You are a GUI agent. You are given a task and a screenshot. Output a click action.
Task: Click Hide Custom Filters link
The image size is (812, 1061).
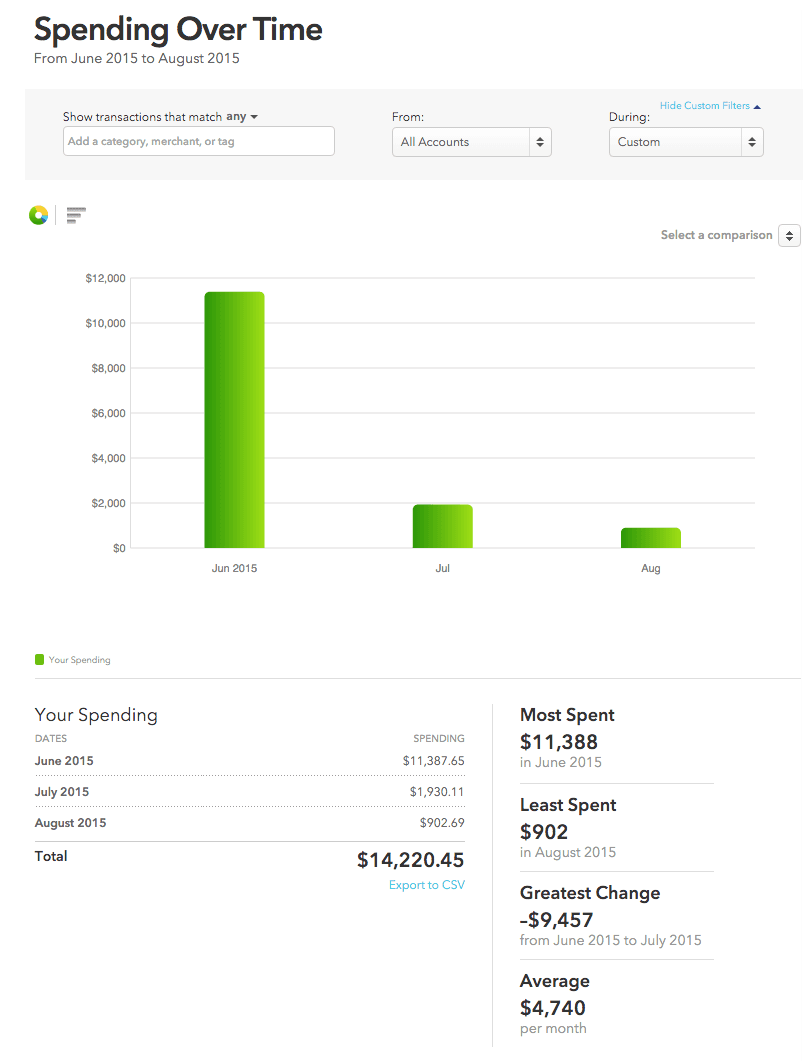point(704,106)
